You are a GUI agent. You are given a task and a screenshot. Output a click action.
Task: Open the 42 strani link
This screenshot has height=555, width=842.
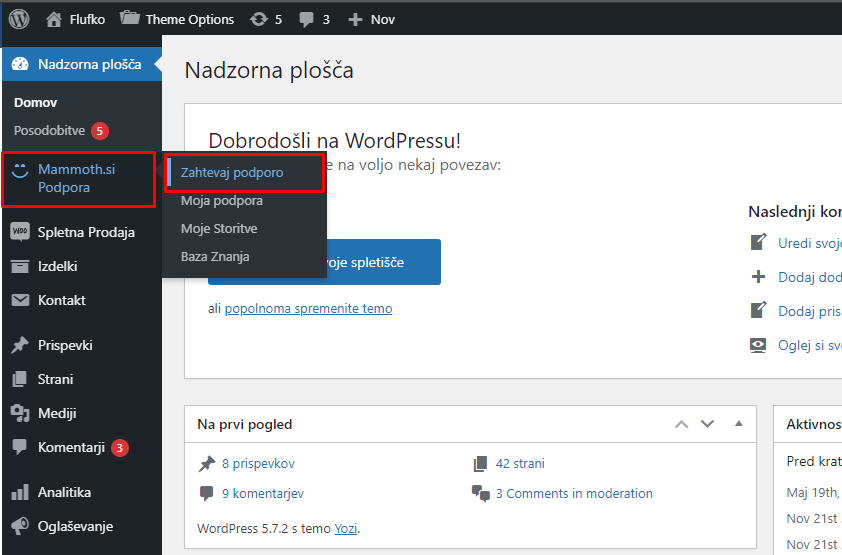520,464
